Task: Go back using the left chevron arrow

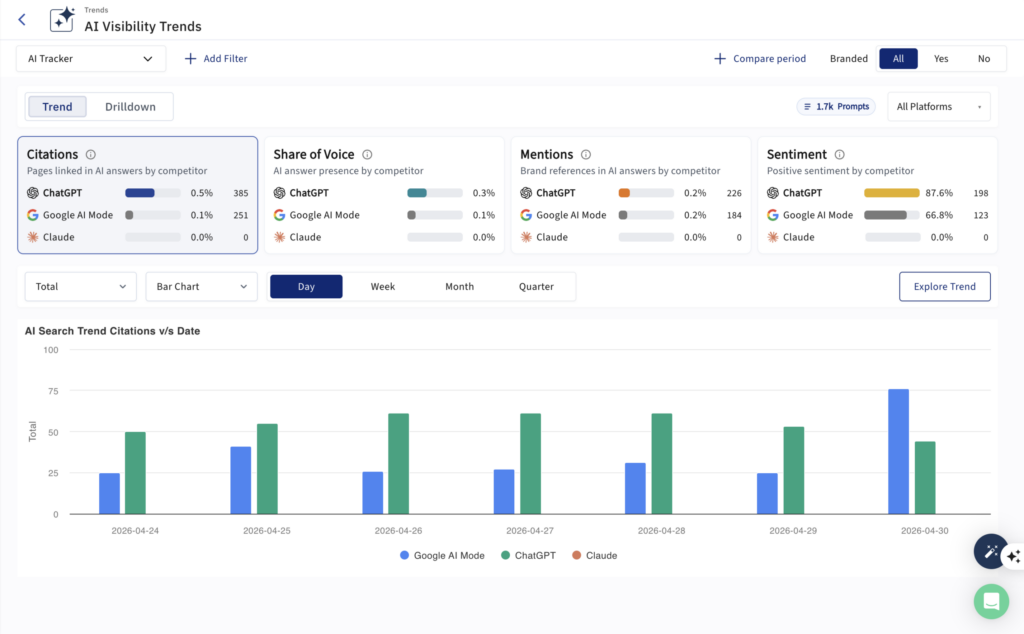Action: click(22, 20)
